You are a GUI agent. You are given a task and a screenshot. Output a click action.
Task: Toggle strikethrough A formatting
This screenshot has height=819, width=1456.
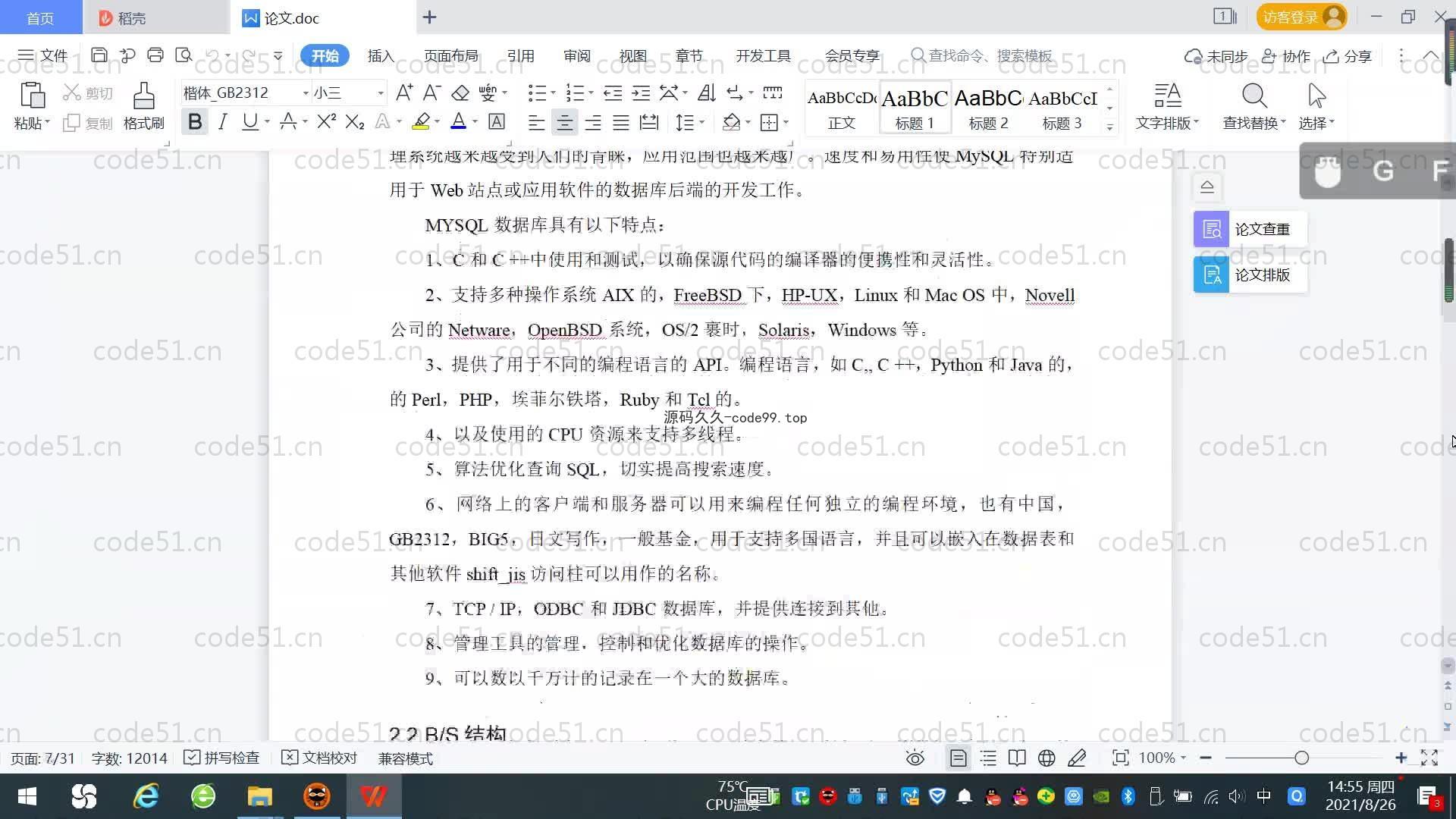pyautogui.click(x=288, y=121)
